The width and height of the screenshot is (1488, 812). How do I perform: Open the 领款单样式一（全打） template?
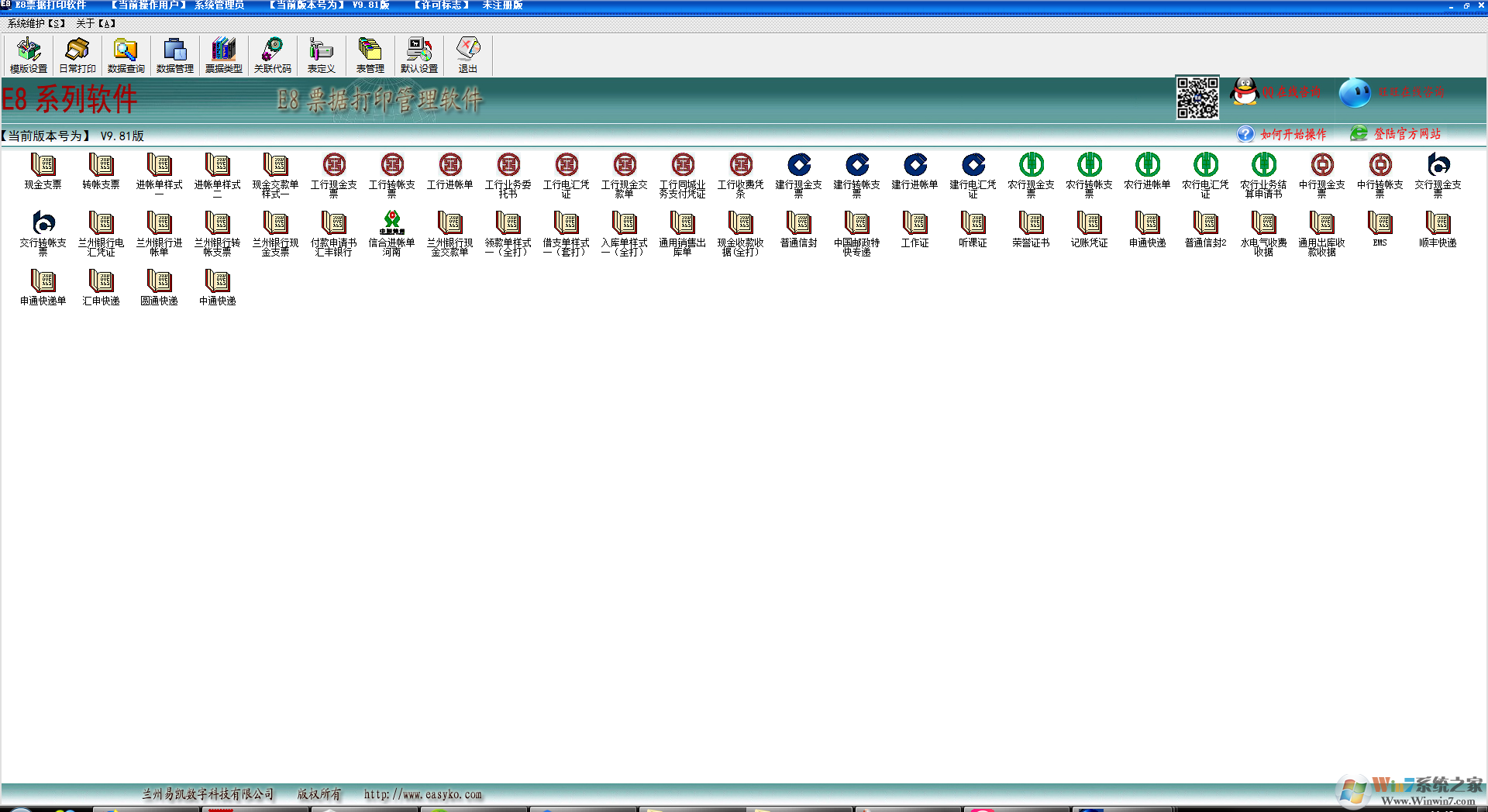tap(508, 233)
